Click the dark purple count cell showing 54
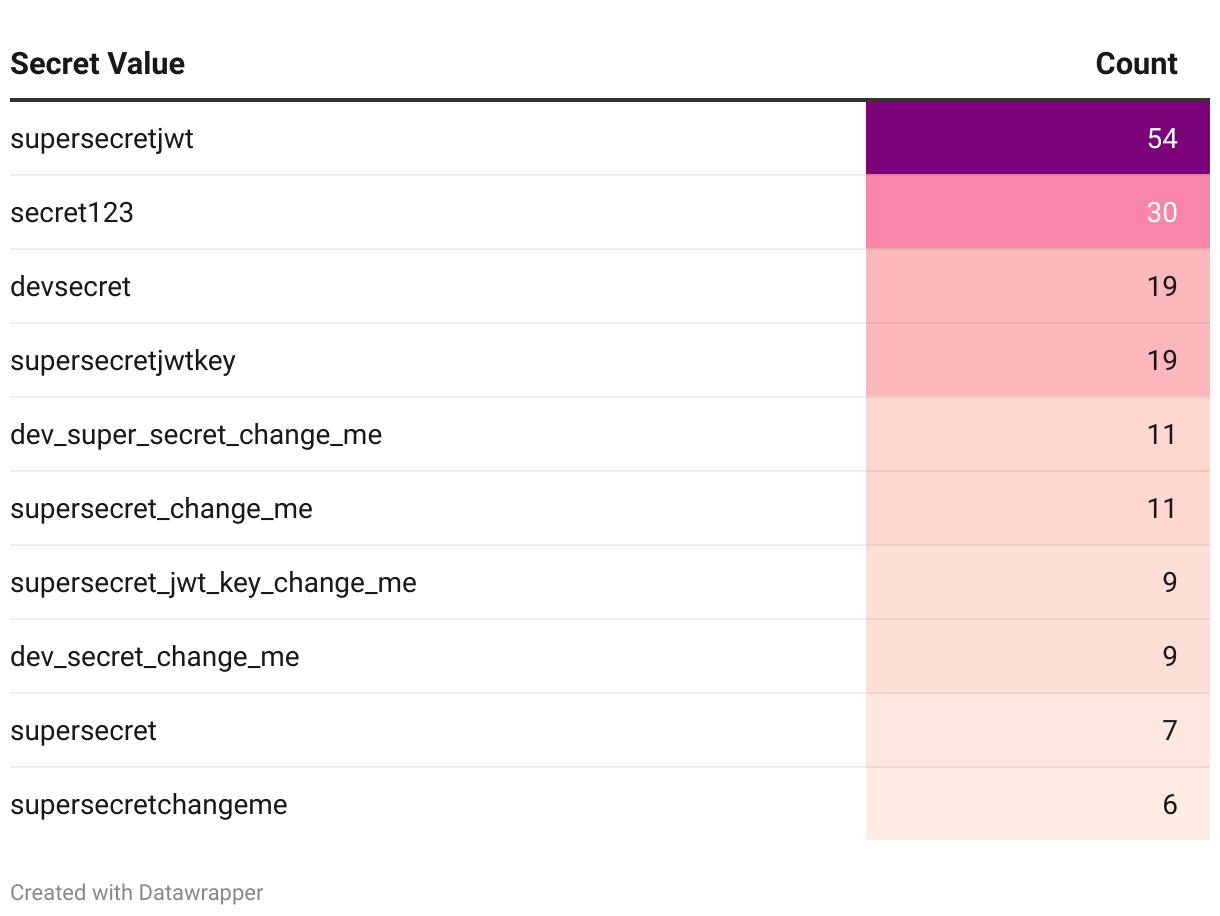 pos(1037,139)
